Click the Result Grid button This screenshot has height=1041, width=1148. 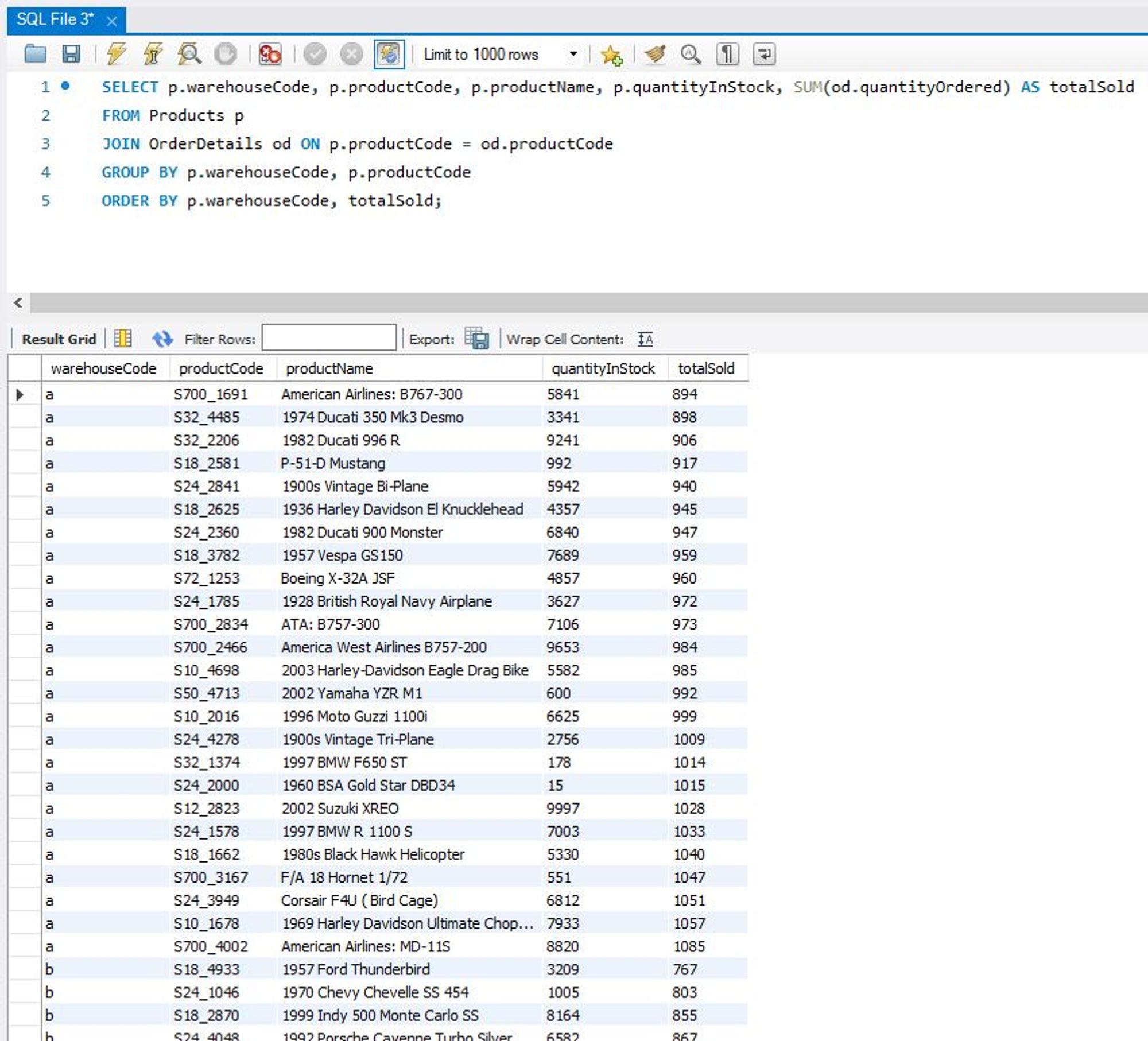coord(59,339)
